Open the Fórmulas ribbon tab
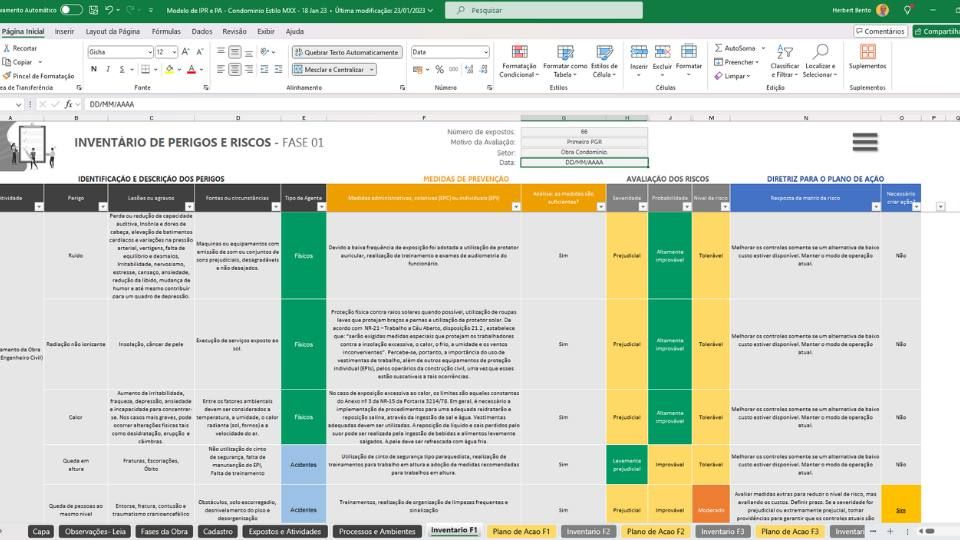This screenshot has height=540, width=960. (166, 31)
